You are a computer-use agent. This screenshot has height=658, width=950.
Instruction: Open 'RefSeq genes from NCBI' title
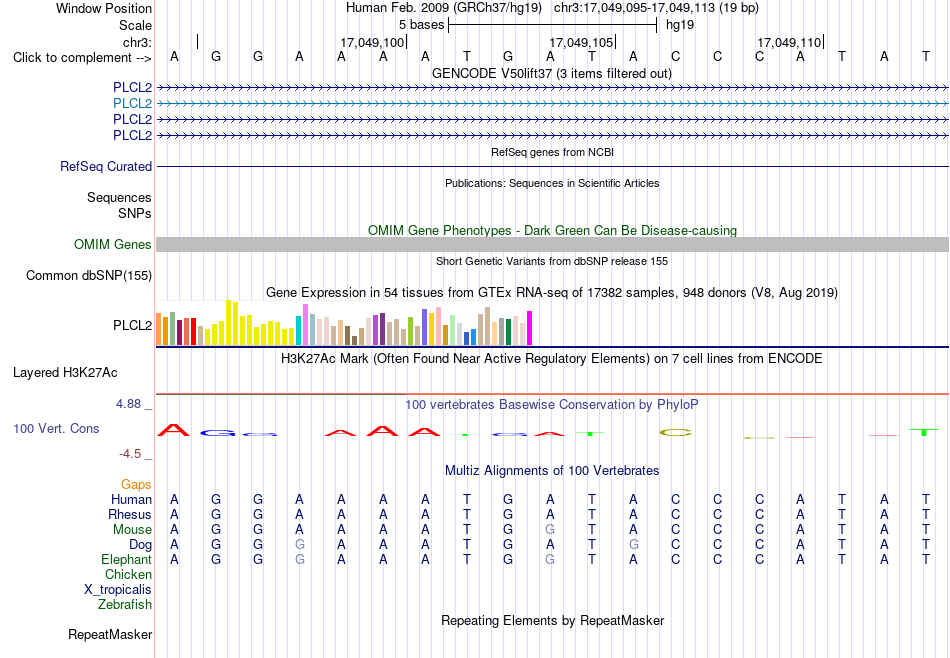click(552, 152)
